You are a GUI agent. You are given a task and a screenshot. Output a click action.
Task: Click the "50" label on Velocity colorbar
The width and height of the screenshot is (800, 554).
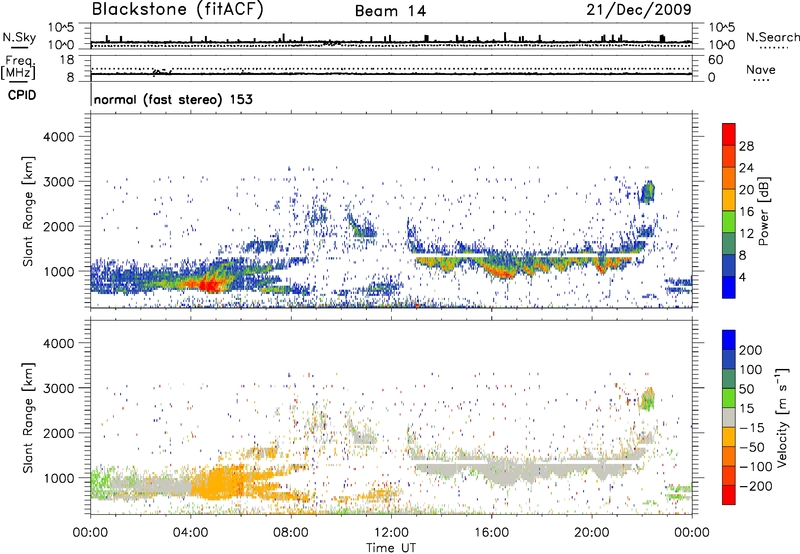746,389
